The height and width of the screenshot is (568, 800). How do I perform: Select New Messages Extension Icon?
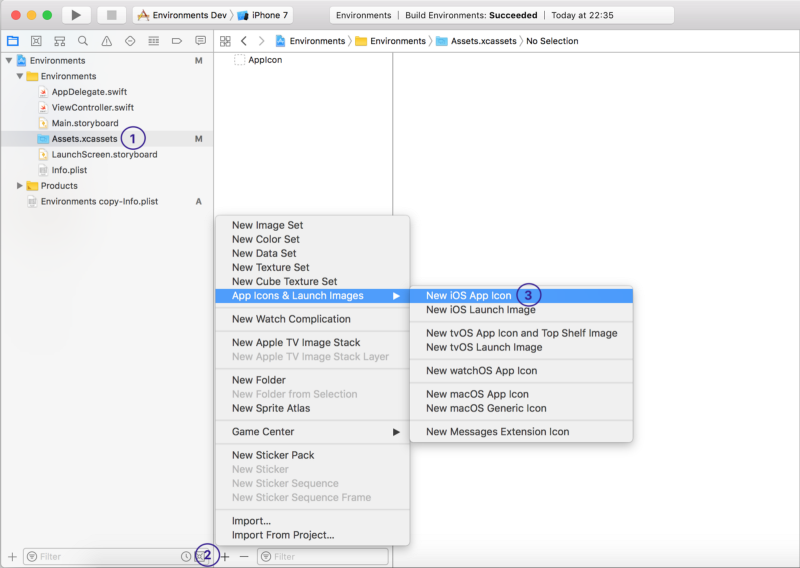pos(521,432)
